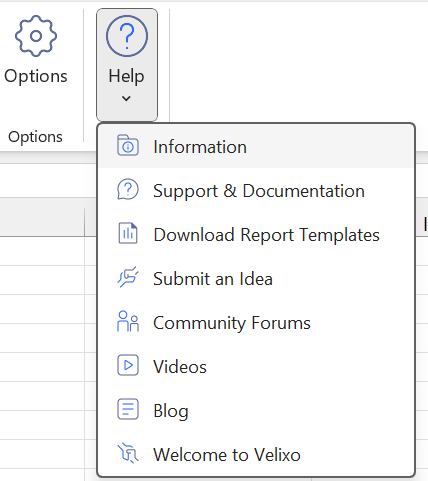Select Welcome to Velixo
The image size is (428, 481).
coord(256,455)
